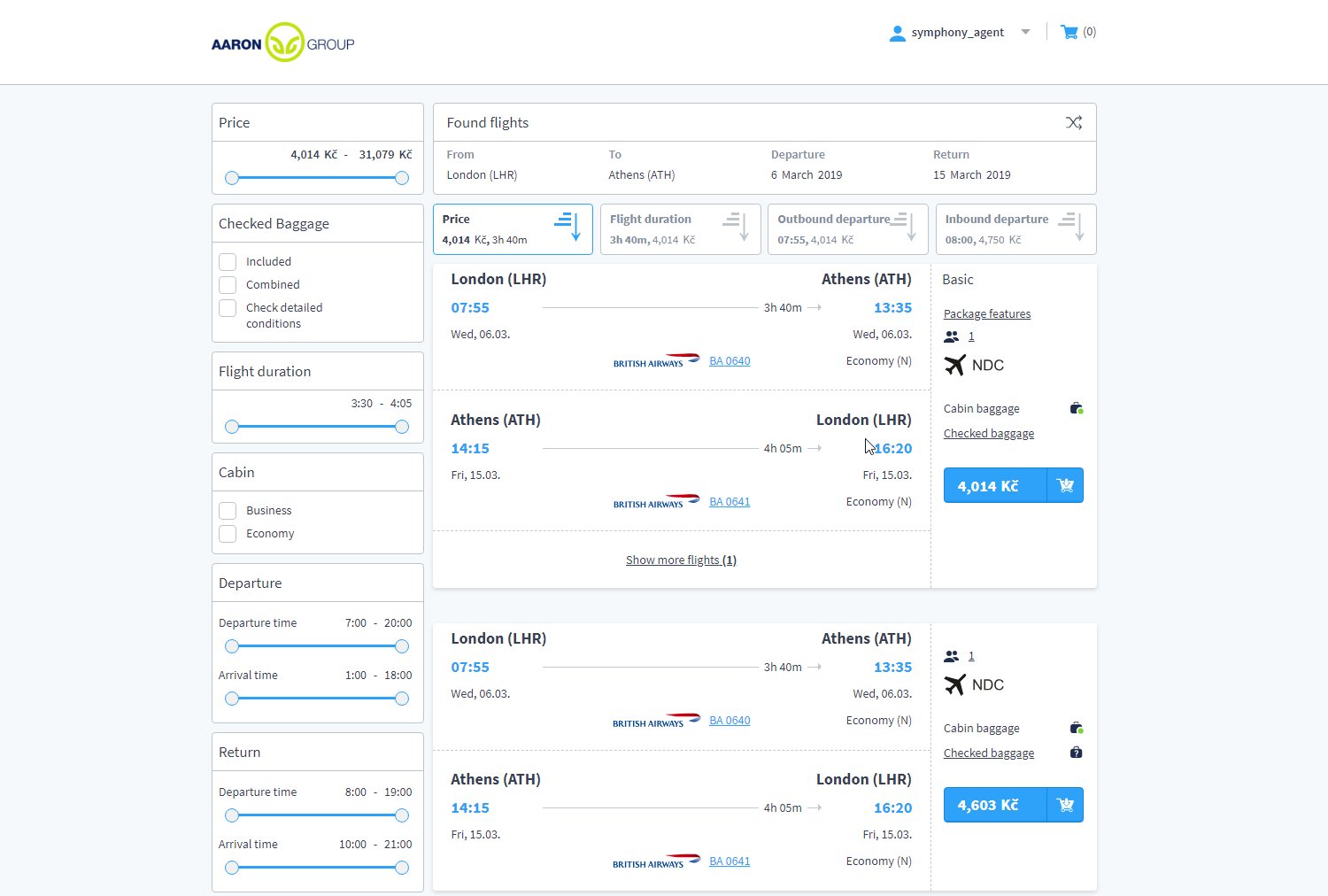Sort results by Outbound departure
The image size is (1328, 896).
click(847, 229)
